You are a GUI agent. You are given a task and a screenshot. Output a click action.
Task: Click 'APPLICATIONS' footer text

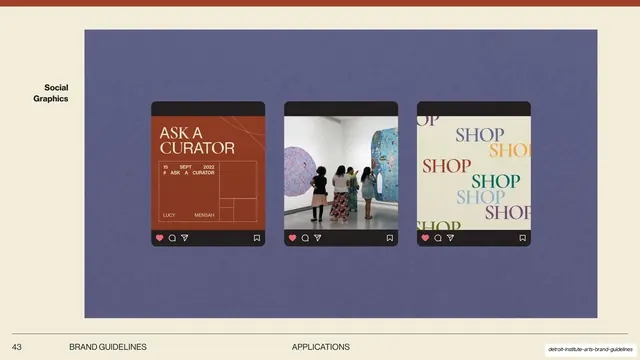321,347
